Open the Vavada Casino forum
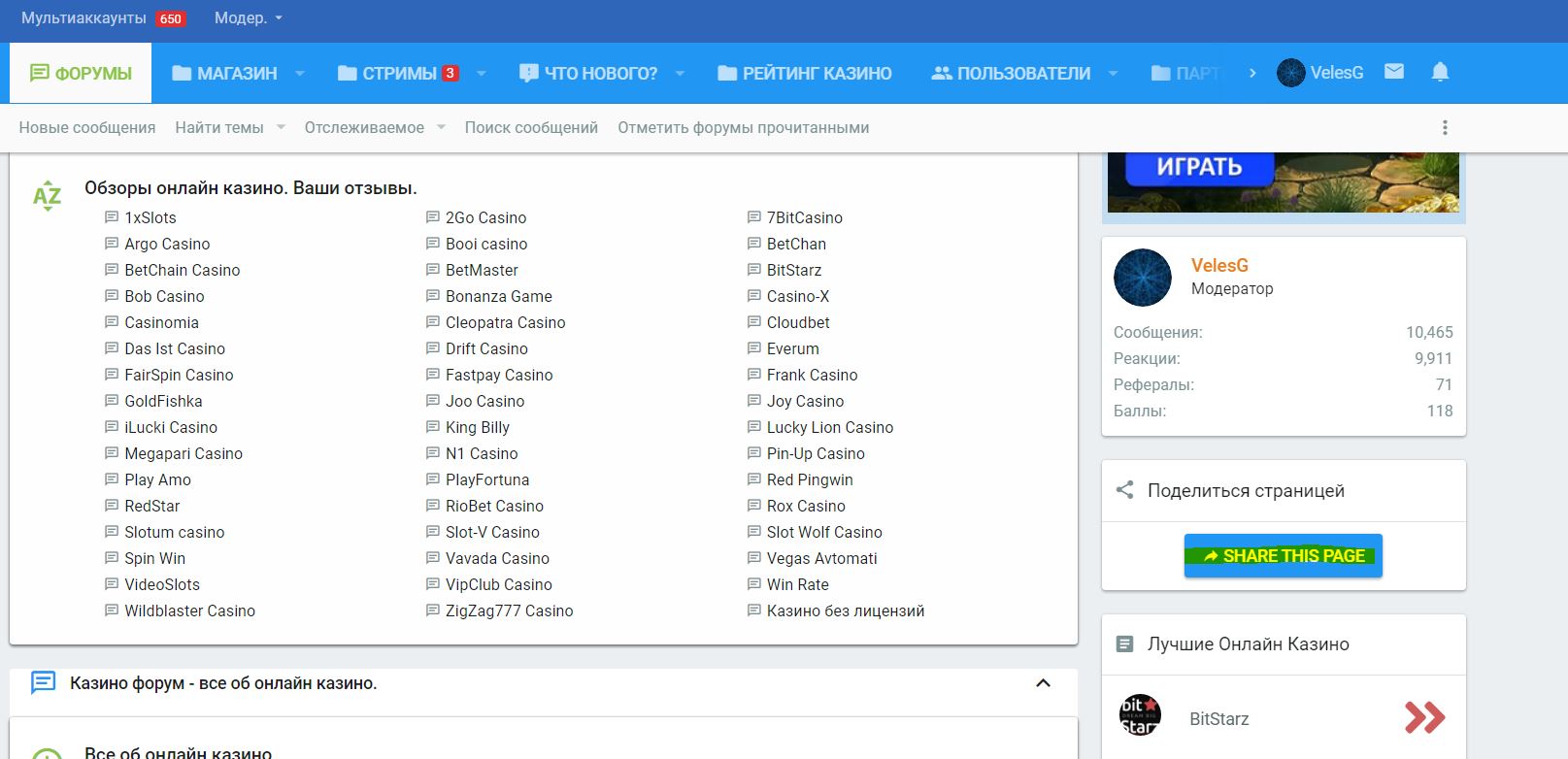1568x759 pixels. (497, 558)
